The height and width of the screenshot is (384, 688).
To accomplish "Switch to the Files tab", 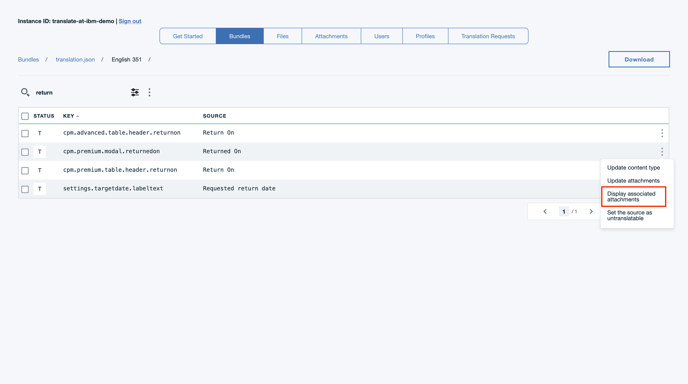I will [x=283, y=36].
